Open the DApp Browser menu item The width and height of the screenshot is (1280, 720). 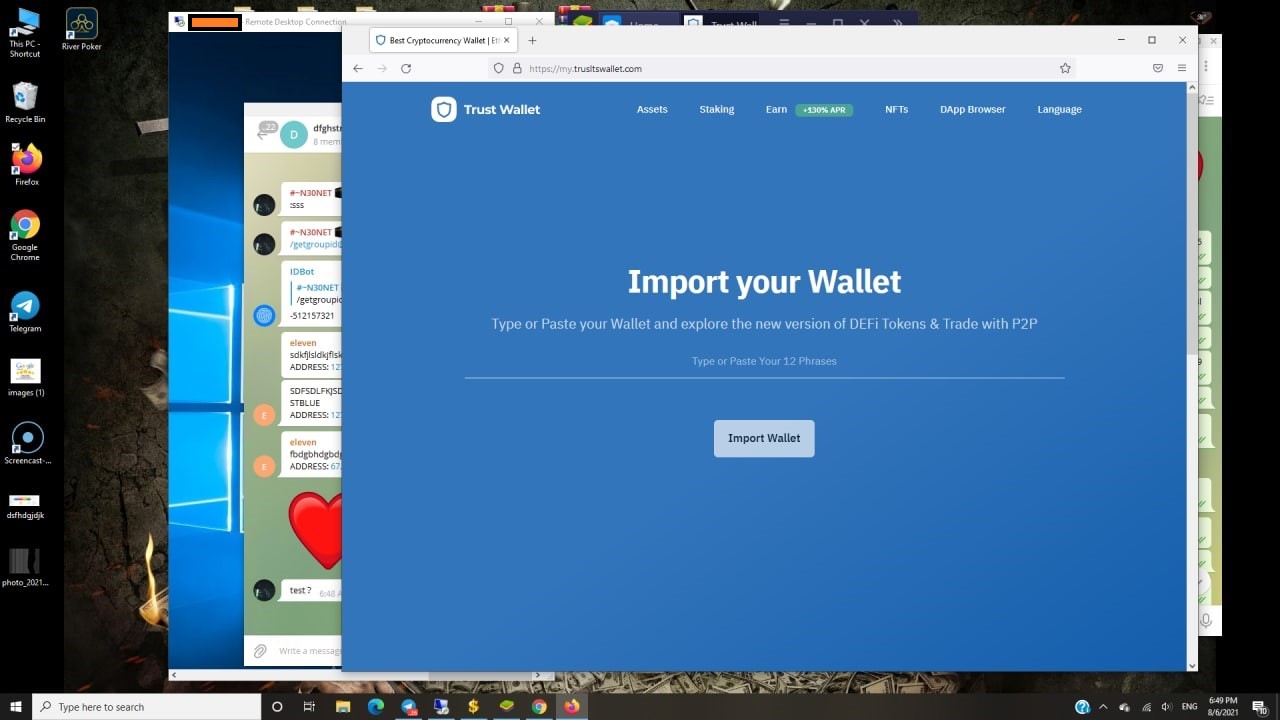973,110
